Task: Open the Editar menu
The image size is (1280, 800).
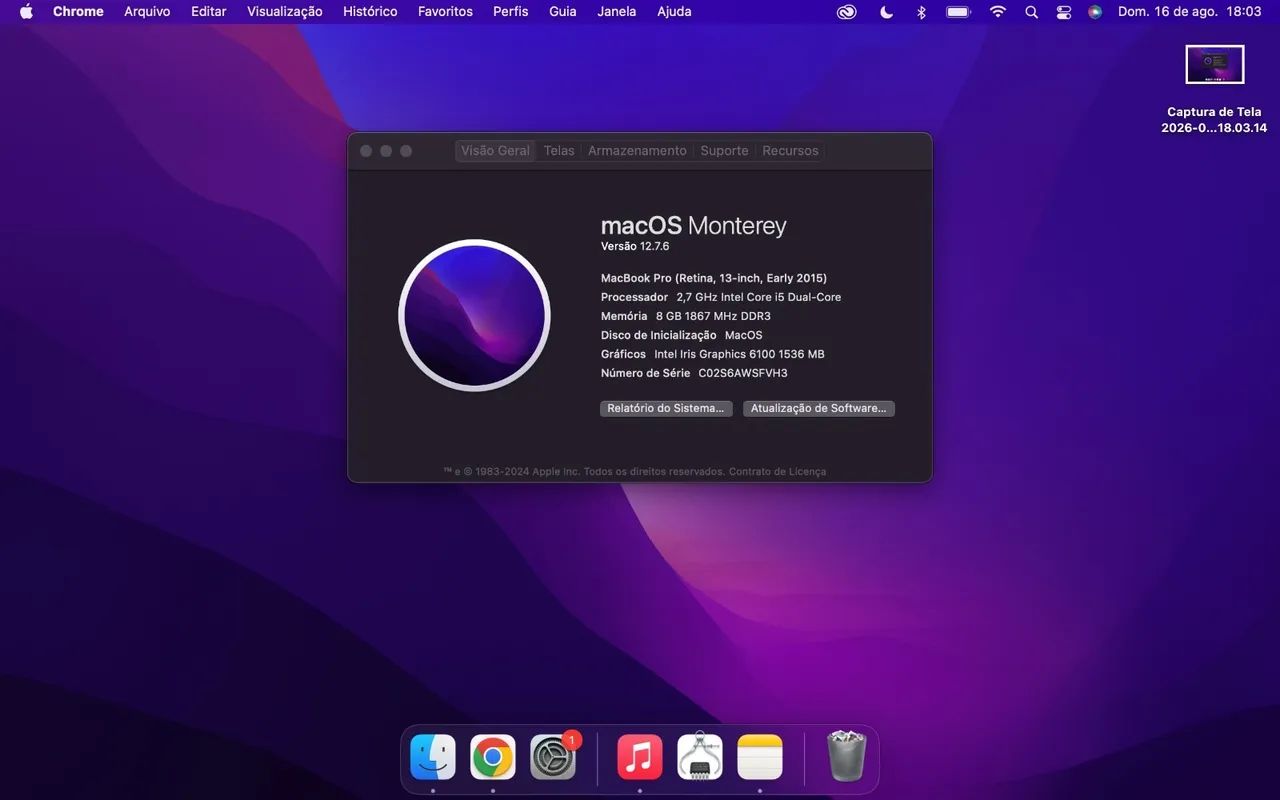Action: pos(209,12)
